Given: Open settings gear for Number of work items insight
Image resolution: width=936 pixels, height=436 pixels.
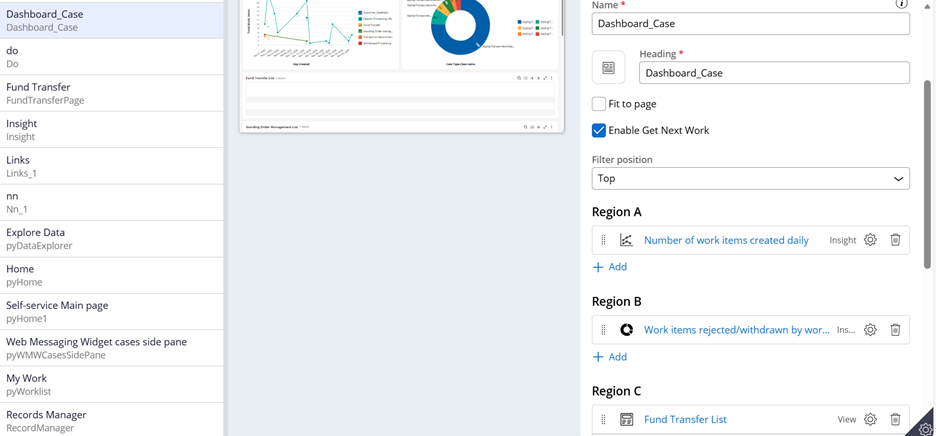Looking at the screenshot, I should [870, 240].
